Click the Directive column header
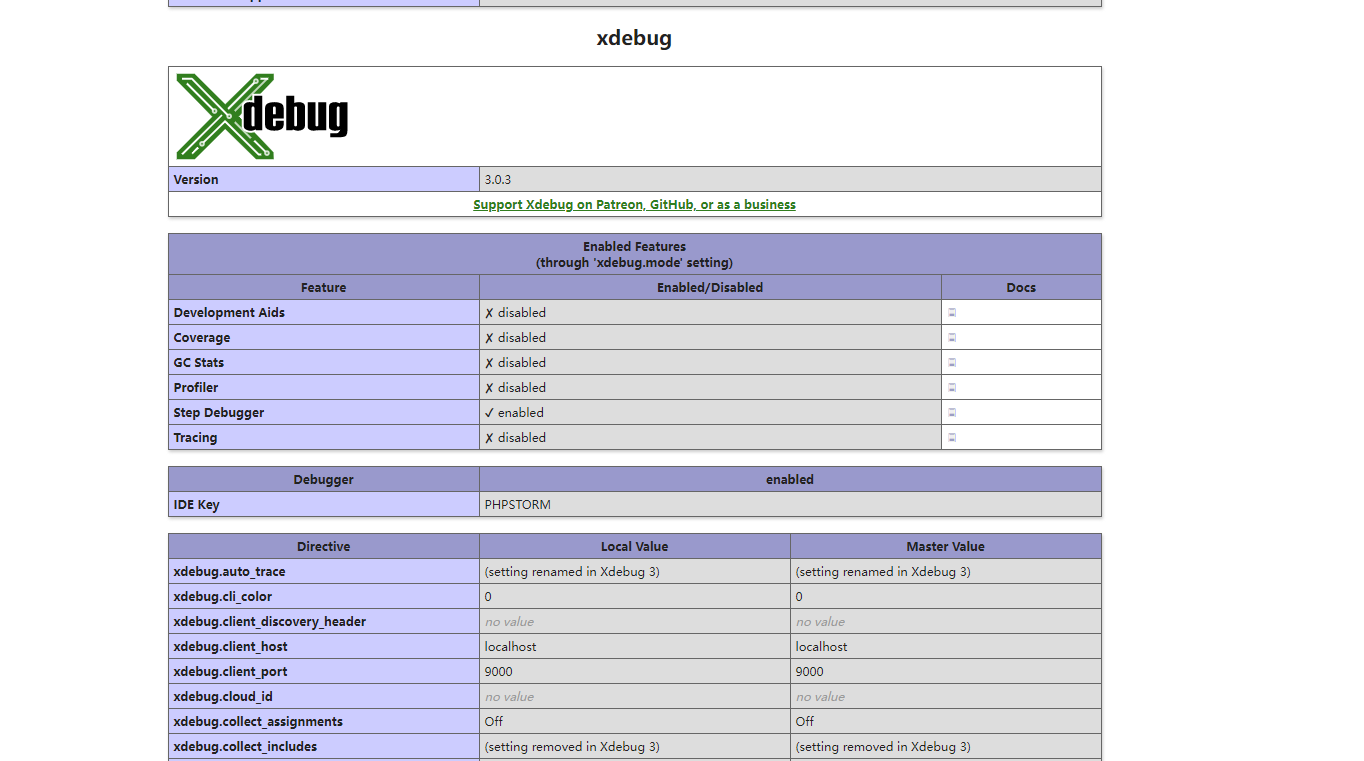This screenshot has width=1364, height=761. pyautogui.click(x=324, y=547)
